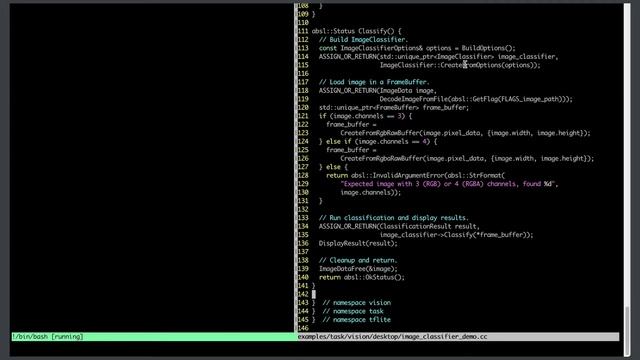Click the right-side vertical scrollbar thumb
This screenshot has width=640, height=360.
click(x=627, y=331)
